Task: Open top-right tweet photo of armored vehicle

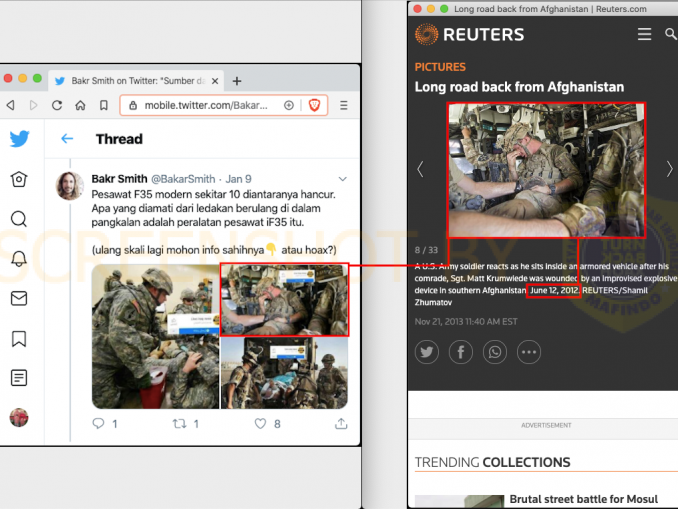Action: click(x=284, y=299)
